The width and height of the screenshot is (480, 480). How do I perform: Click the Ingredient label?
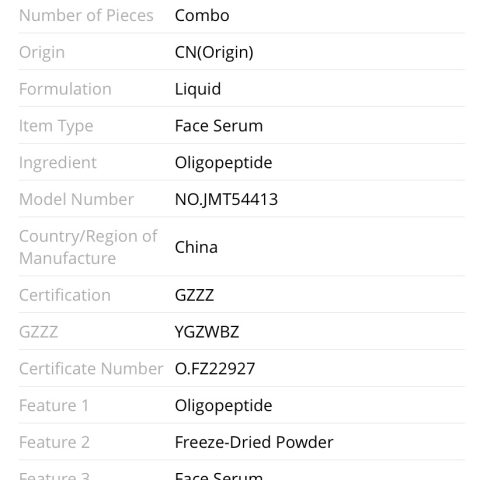58,163
